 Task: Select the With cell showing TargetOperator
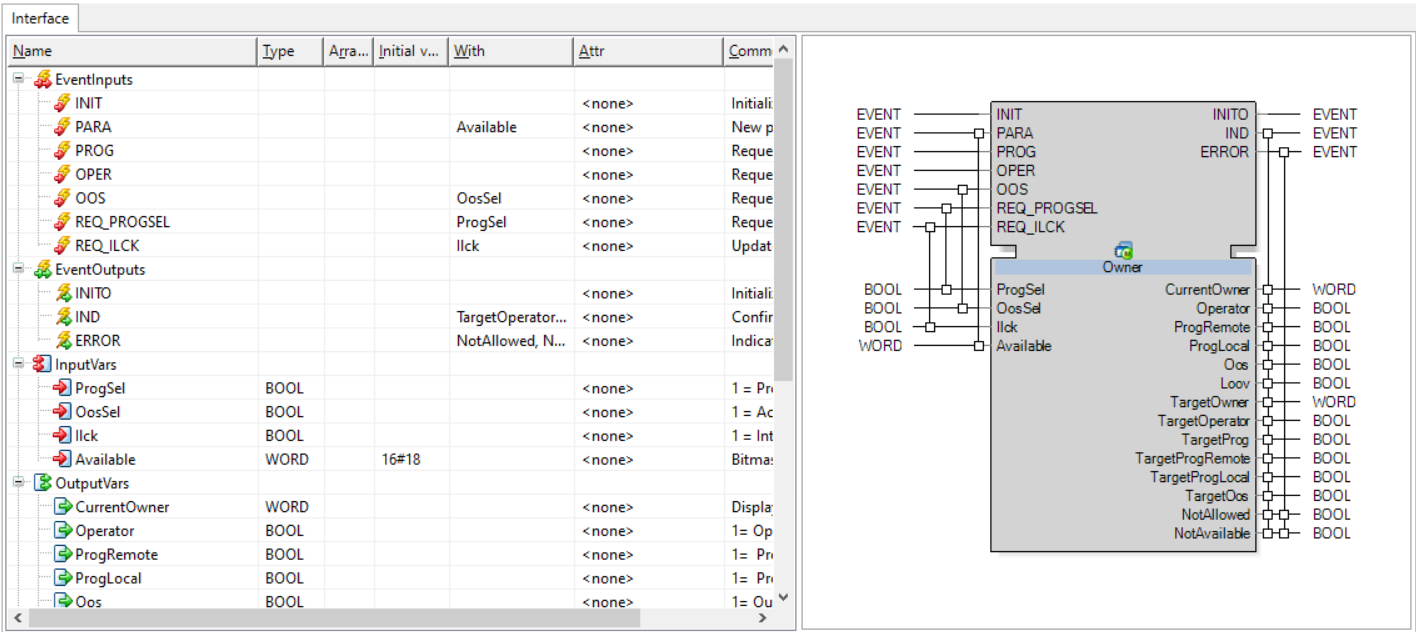(511, 317)
